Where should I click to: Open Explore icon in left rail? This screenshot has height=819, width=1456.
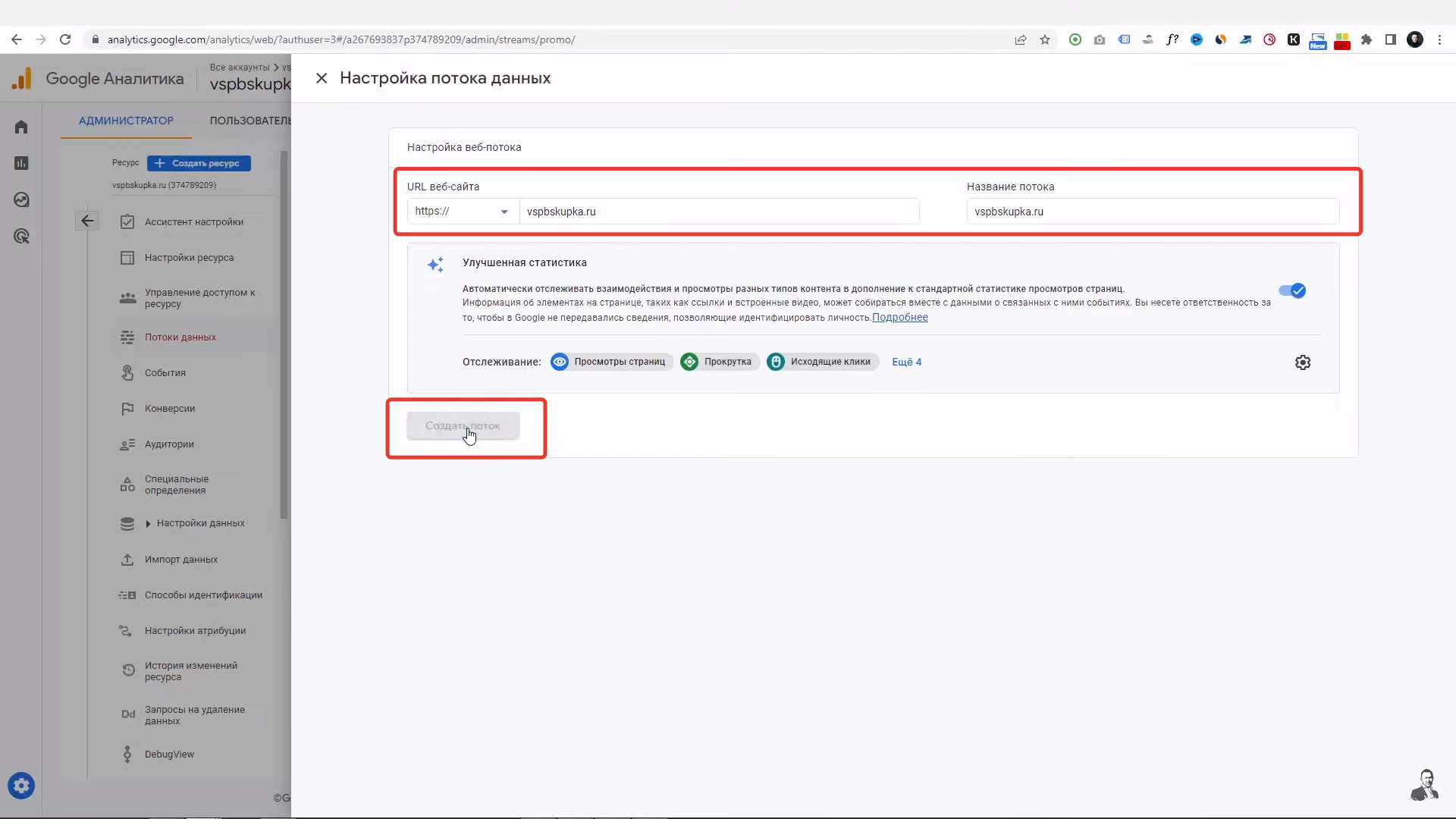(x=21, y=199)
